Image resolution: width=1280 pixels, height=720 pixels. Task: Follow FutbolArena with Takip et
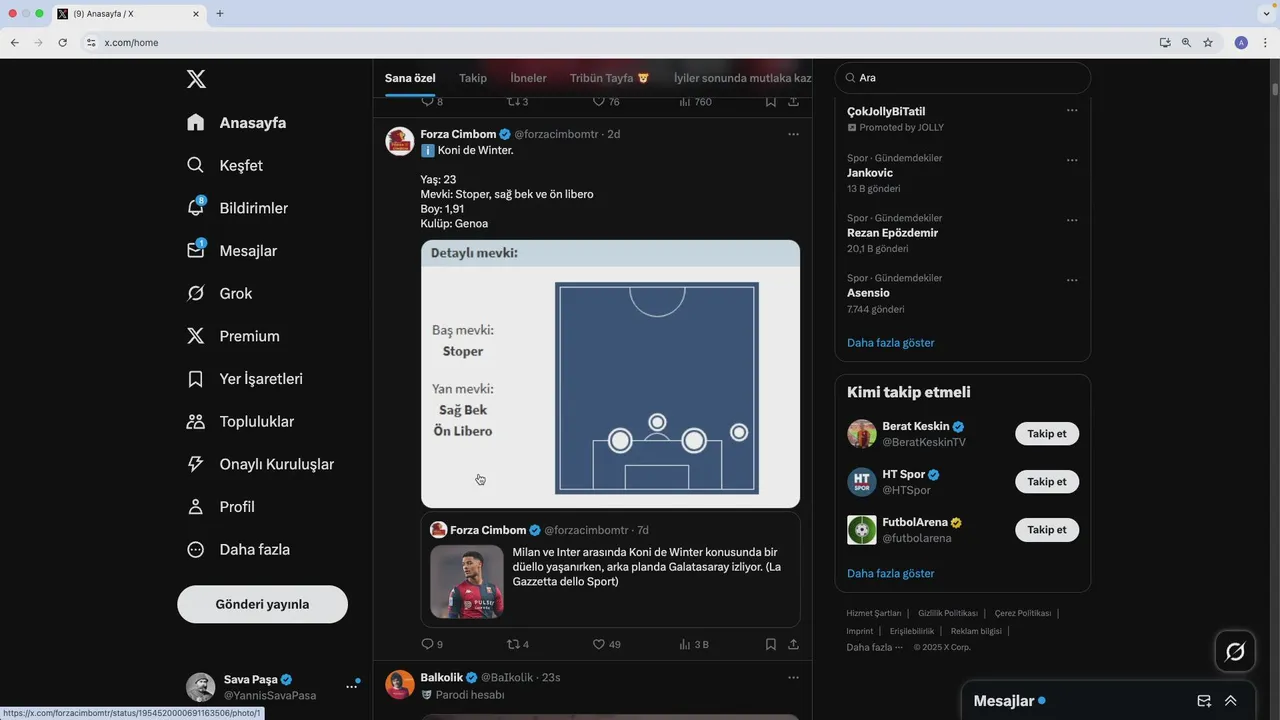1047,530
